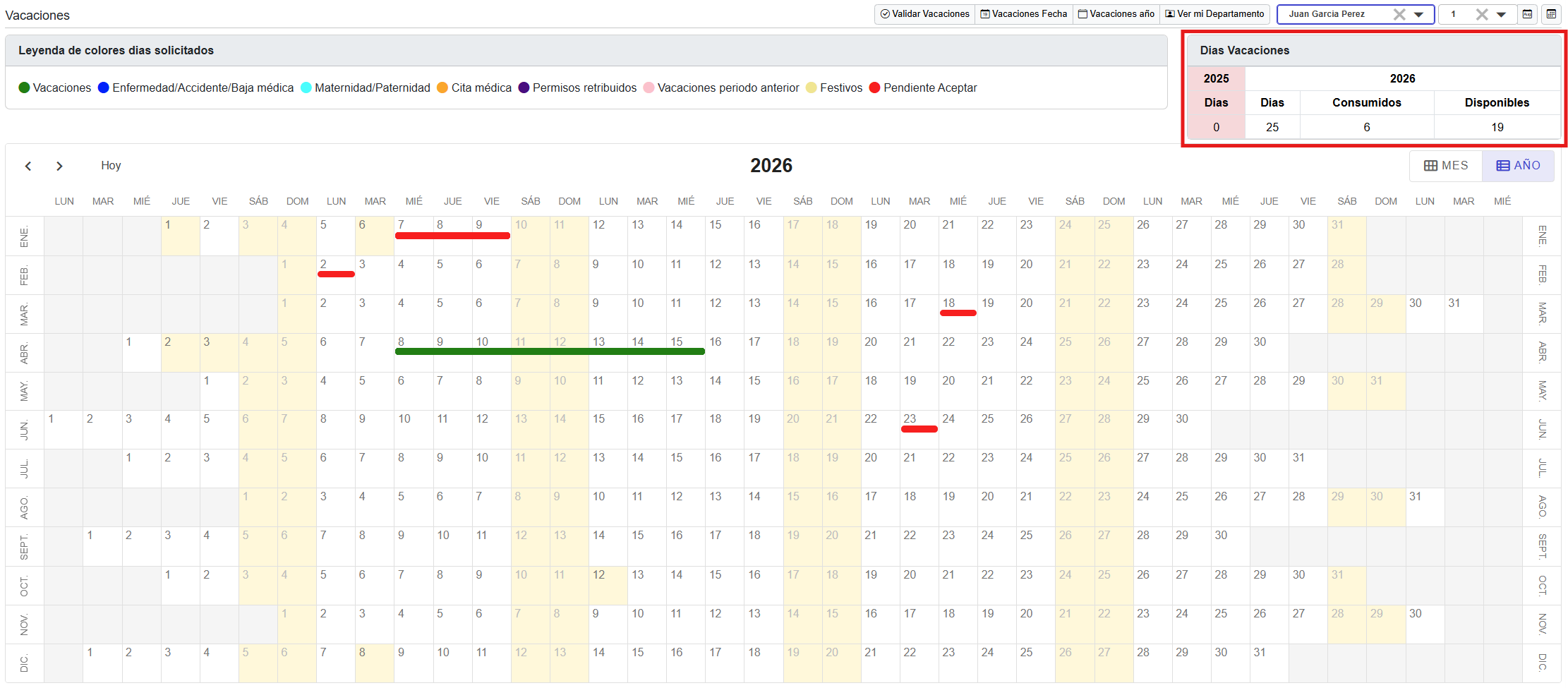Image resolution: width=1568 pixels, height=688 pixels.
Task: Click the Hoy button
Action: coord(111,166)
